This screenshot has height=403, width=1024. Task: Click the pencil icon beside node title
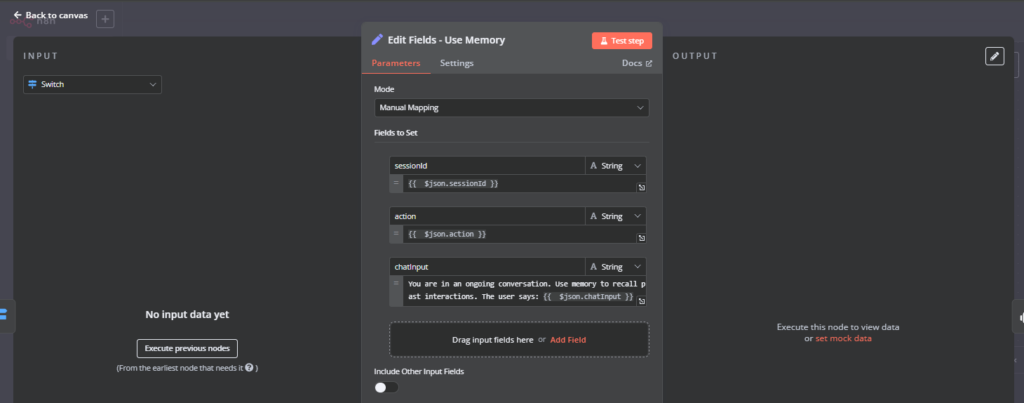(377, 40)
